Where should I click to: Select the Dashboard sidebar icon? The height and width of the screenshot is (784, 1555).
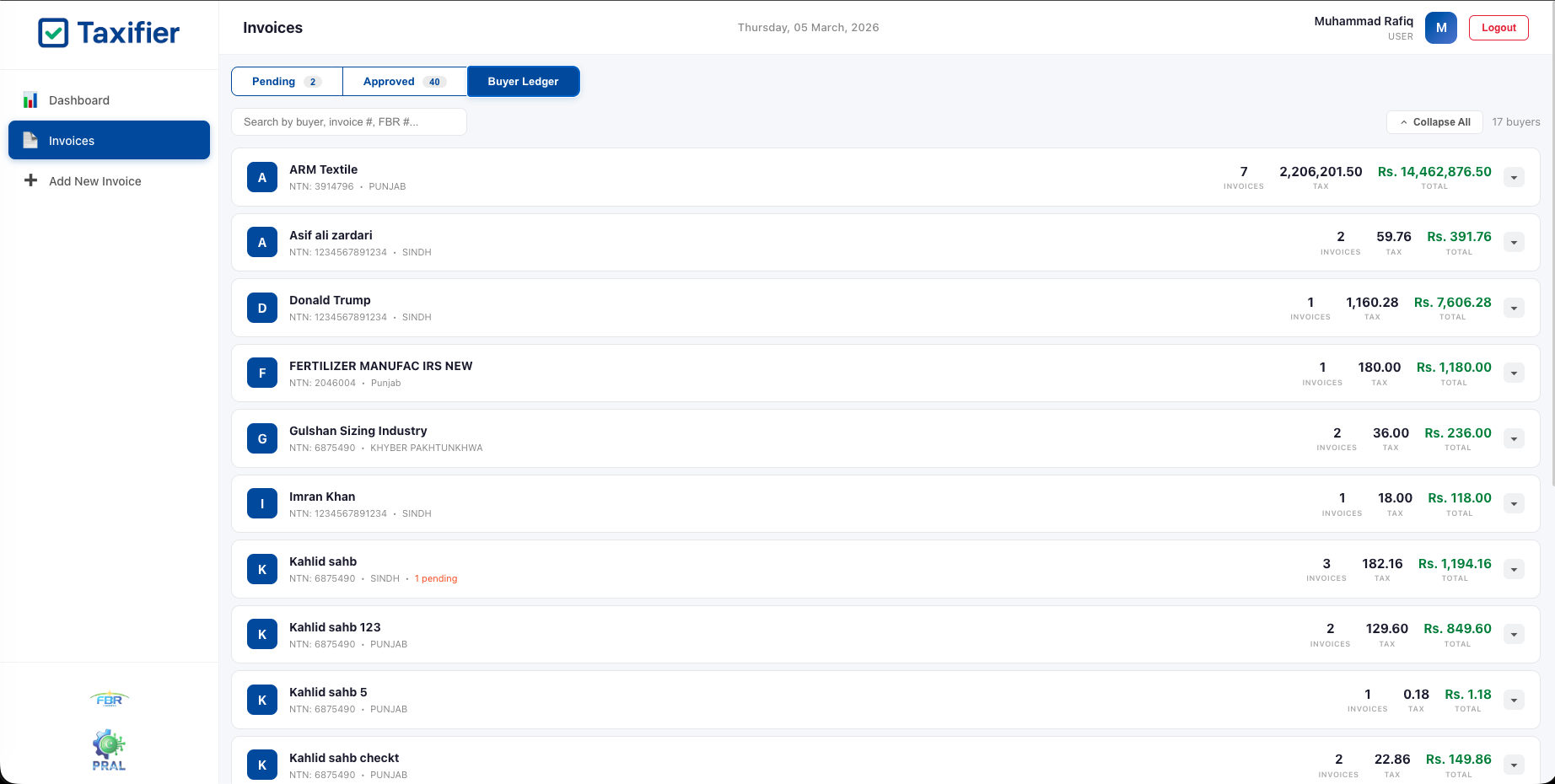30,99
